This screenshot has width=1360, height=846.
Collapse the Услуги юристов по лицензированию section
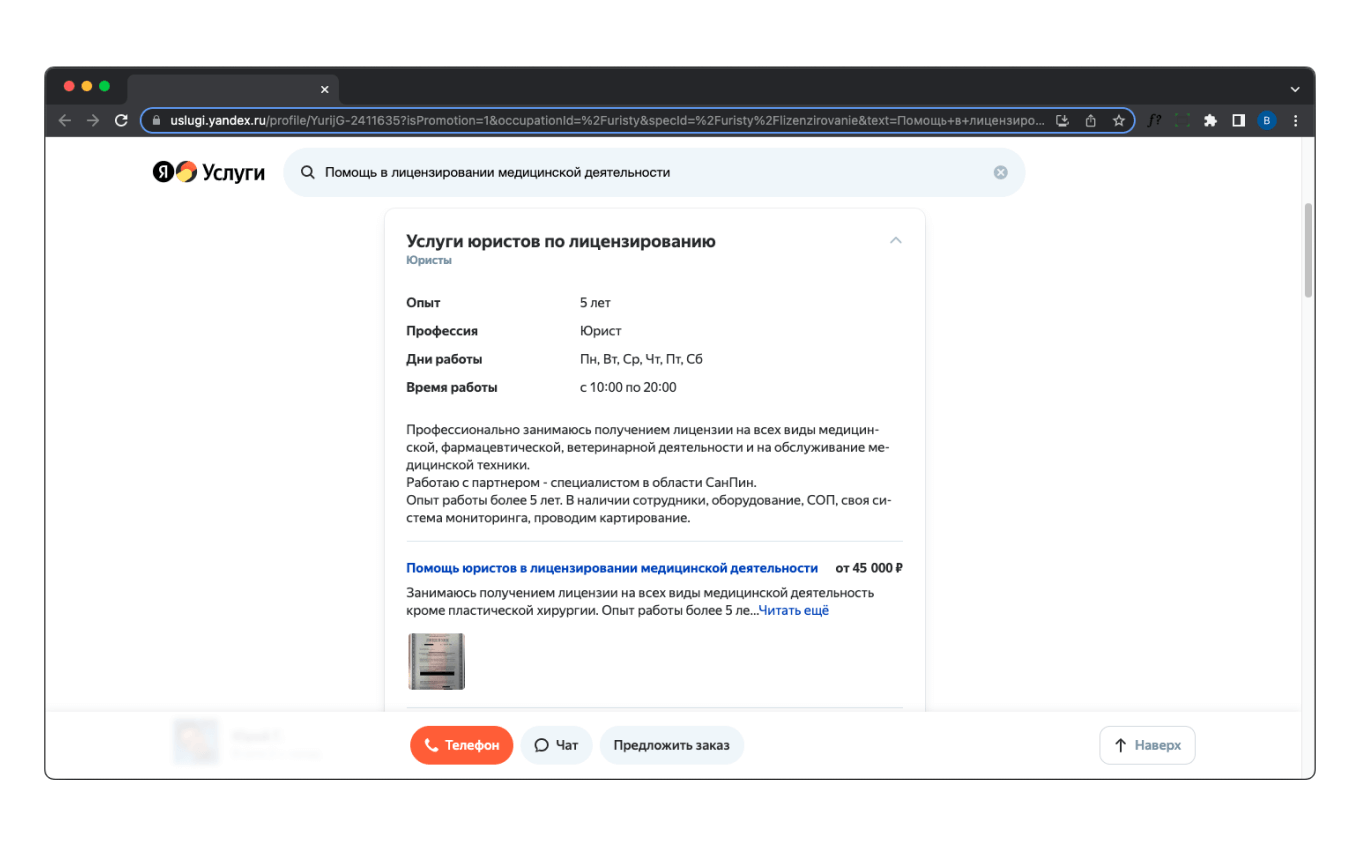[x=896, y=240]
